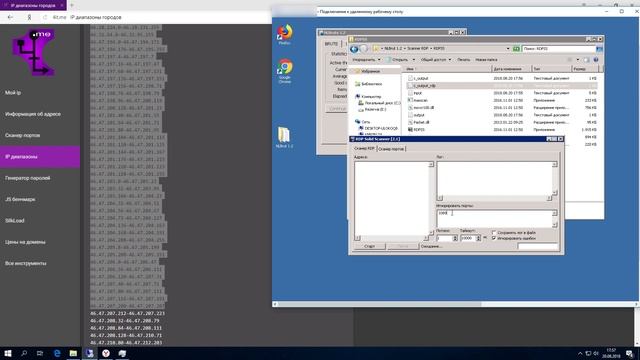Image resolution: width=640 pixels, height=360 pixels.
Task: Open Firefox shortcut on remote desktop
Action: click(x=284, y=34)
